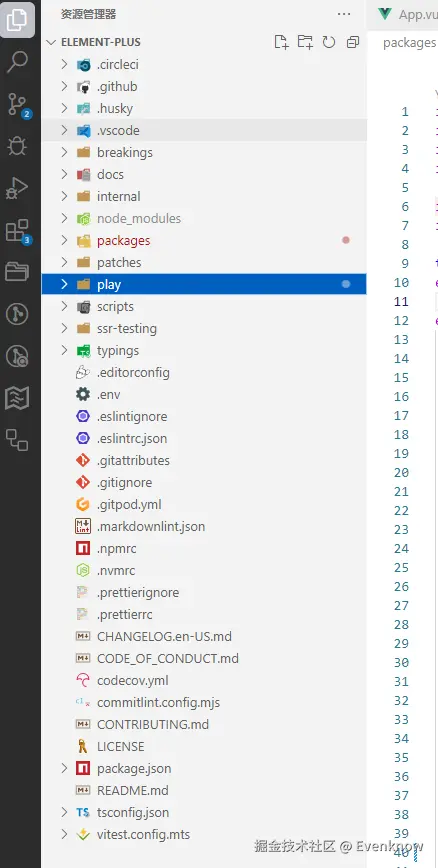This screenshot has height=868, width=438.
Task: Collapse all folders in explorer
Action: (x=353, y=42)
